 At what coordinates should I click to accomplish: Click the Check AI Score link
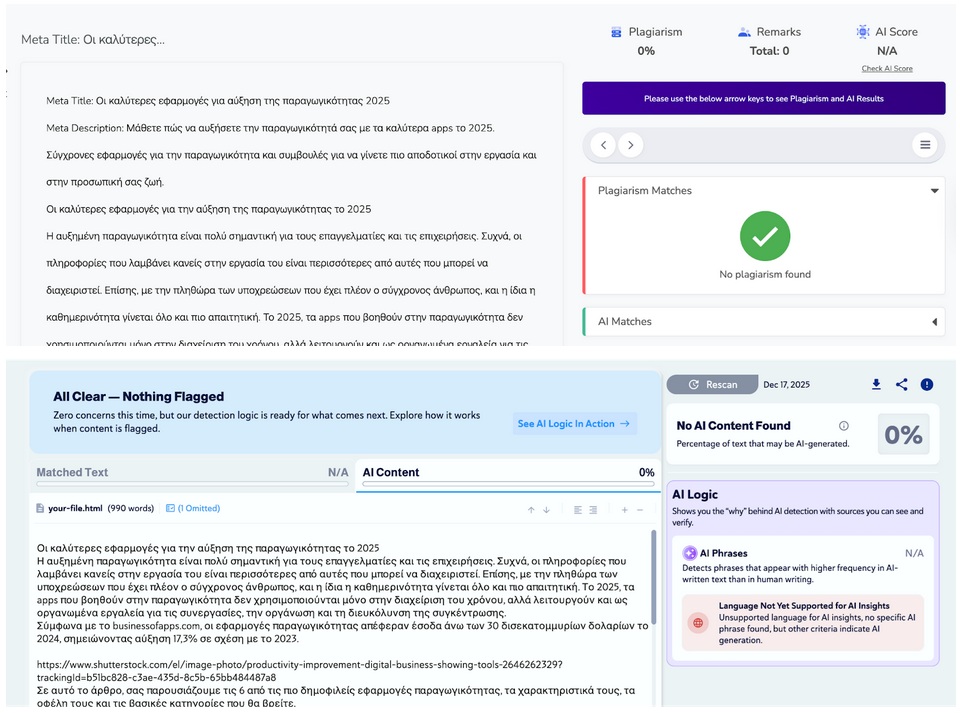pos(887,69)
